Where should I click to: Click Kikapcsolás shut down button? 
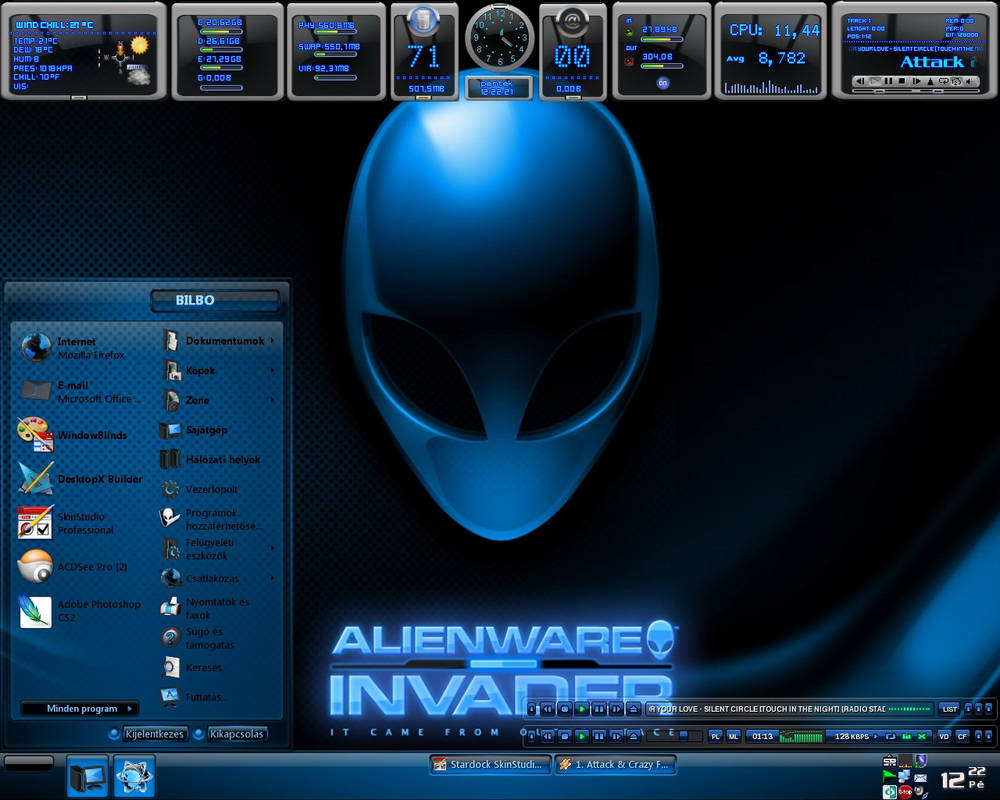tap(236, 734)
